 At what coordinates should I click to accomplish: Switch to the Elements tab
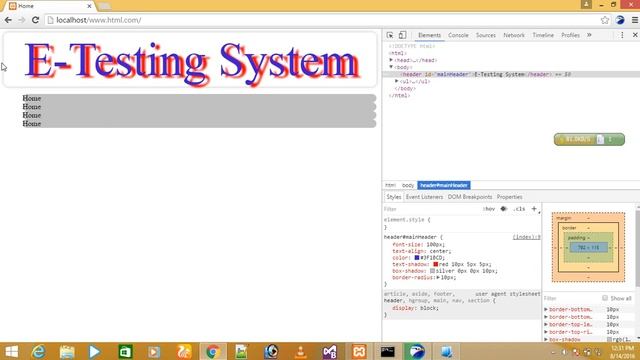coord(429,35)
